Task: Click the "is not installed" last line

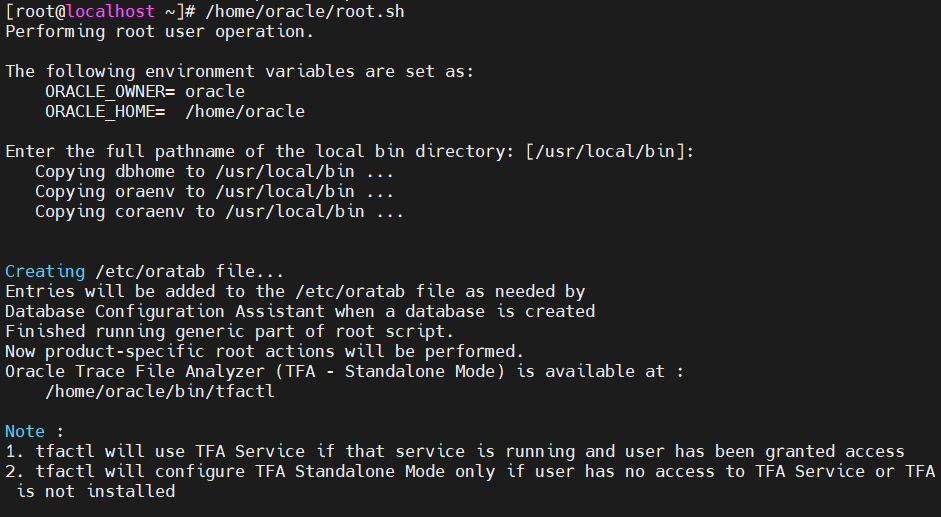Action: [95, 491]
